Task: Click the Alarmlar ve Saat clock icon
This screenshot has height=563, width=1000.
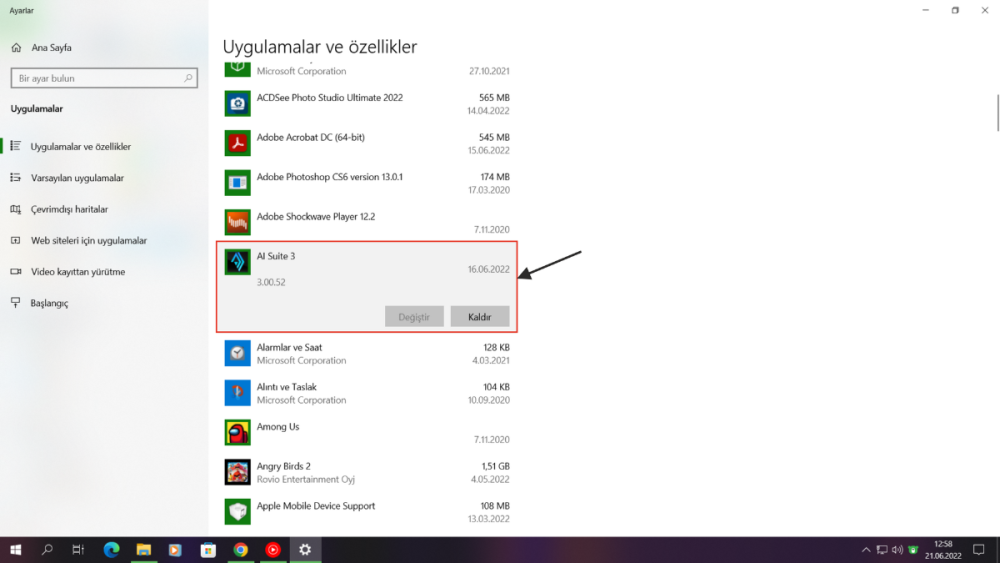Action: pos(237,353)
